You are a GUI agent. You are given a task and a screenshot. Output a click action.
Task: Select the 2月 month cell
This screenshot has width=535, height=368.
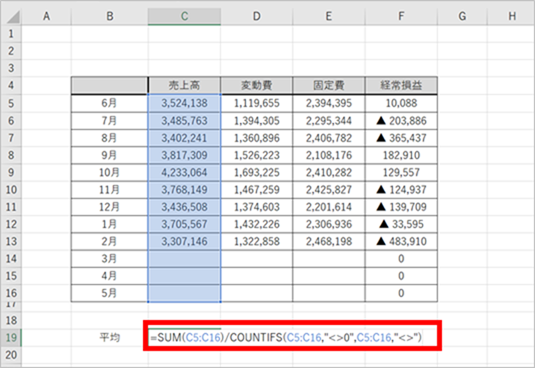[110, 241]
